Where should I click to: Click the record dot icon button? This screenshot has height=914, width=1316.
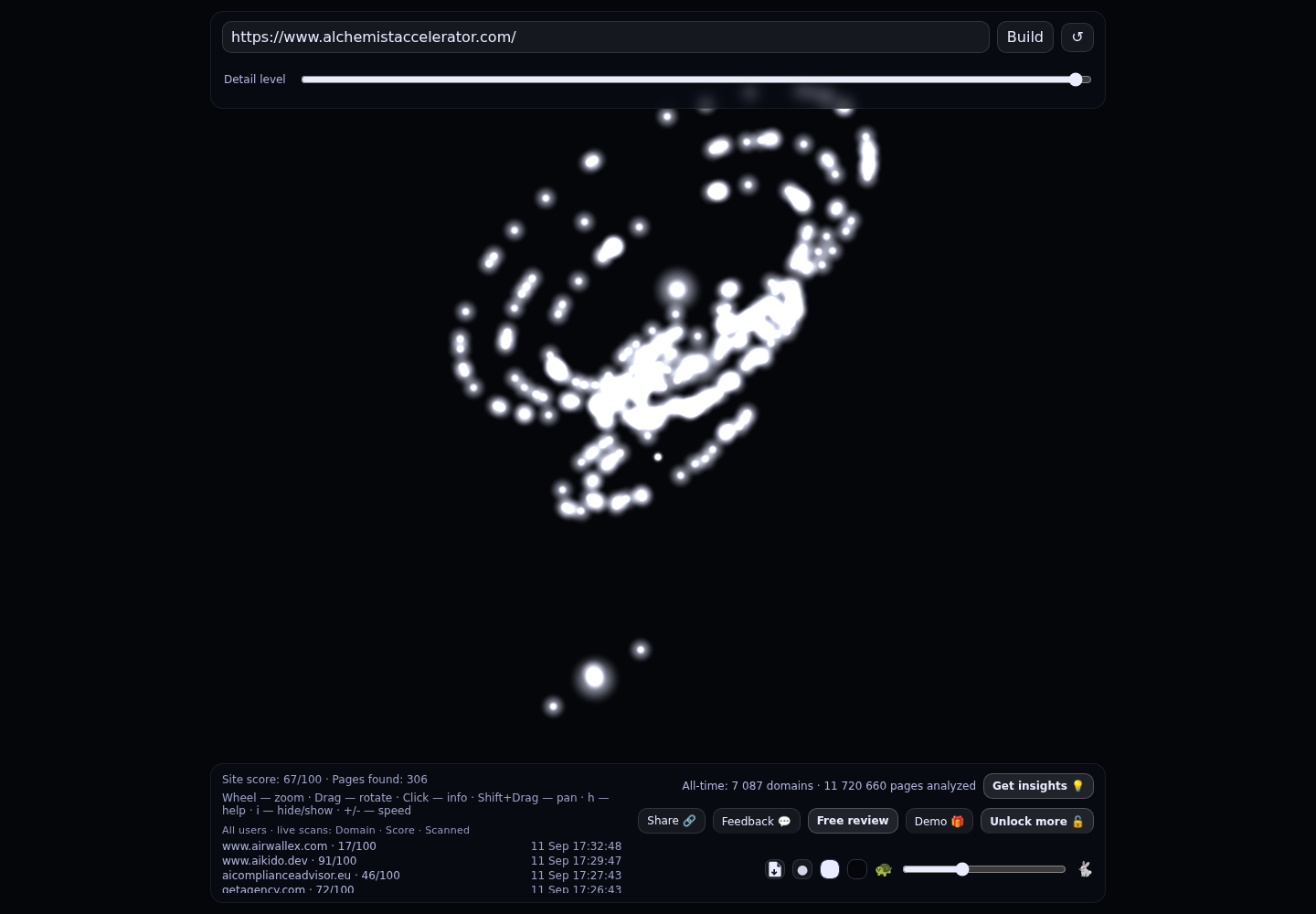click(802, 869)
